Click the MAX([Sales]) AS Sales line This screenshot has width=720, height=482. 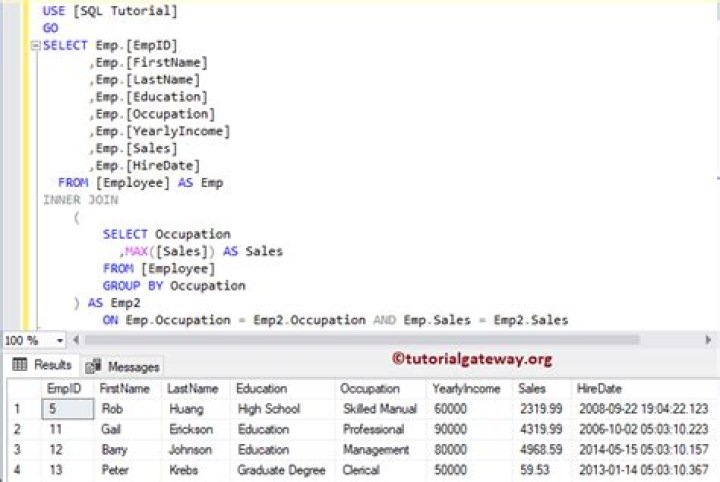(x=201, y=252)
